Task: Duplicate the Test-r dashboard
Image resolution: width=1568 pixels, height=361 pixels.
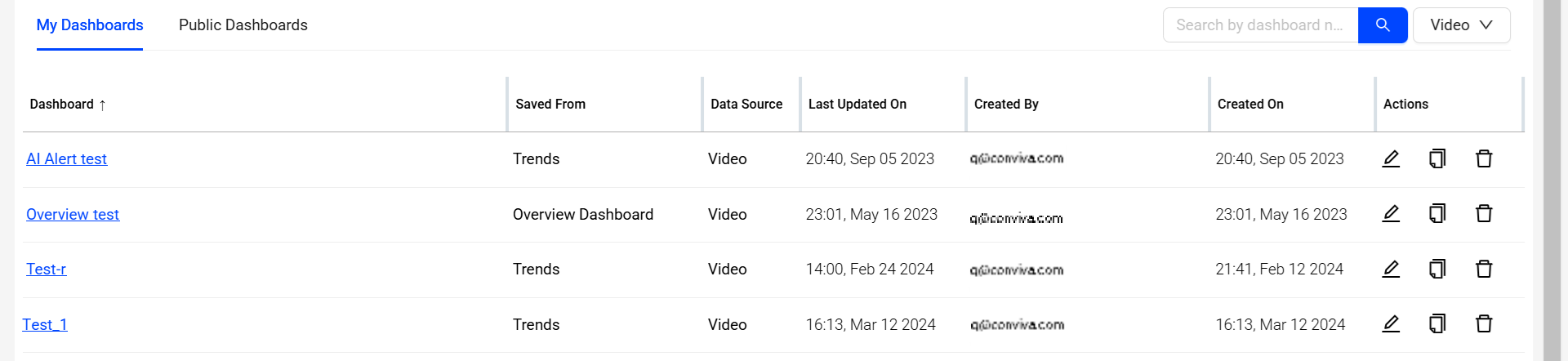Action: click(1437, 269)
